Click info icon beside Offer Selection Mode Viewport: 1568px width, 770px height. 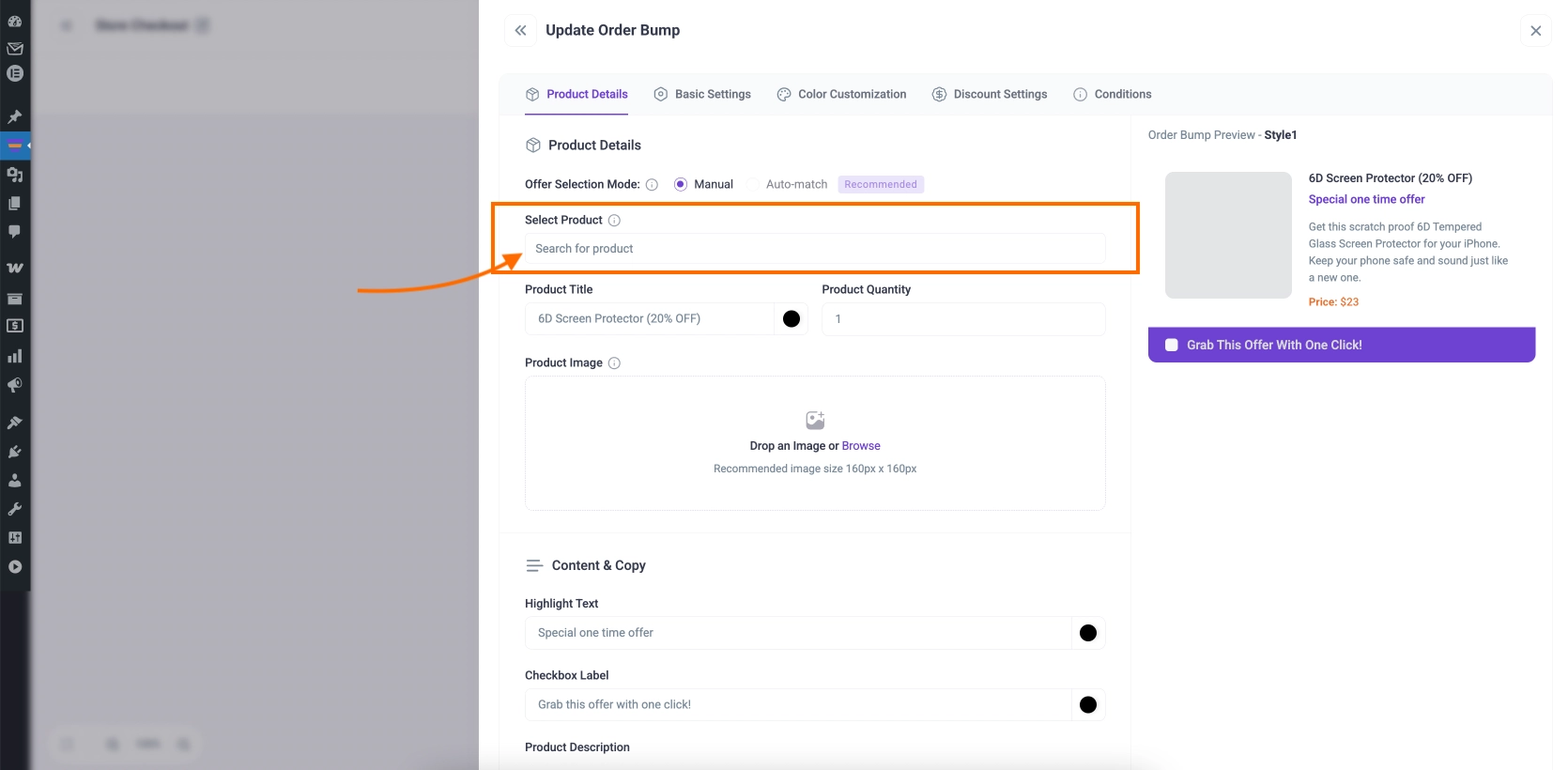pyautogui.click(x=652, y=185)
